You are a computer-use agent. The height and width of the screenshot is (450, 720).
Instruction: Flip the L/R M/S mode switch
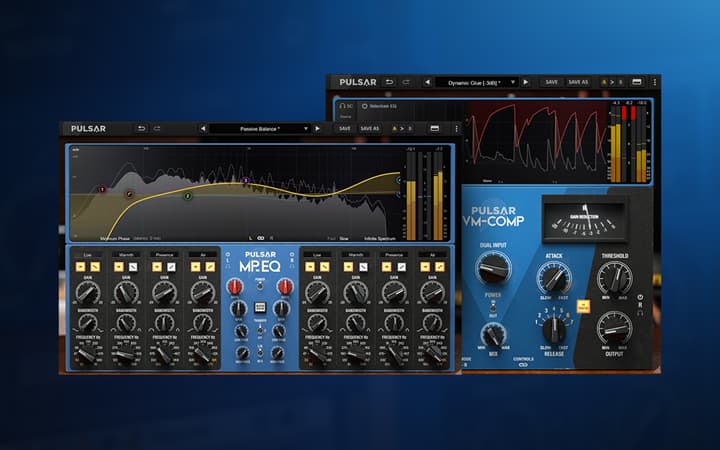click(x=260, y=353)
